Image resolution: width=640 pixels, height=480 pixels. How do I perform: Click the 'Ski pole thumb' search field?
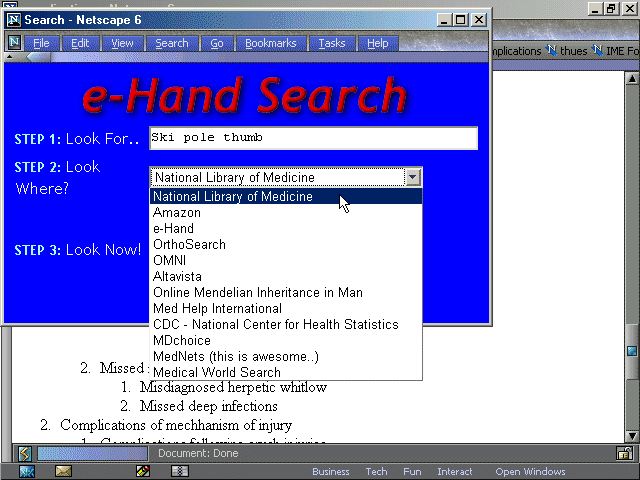click(x=313, y=138)
